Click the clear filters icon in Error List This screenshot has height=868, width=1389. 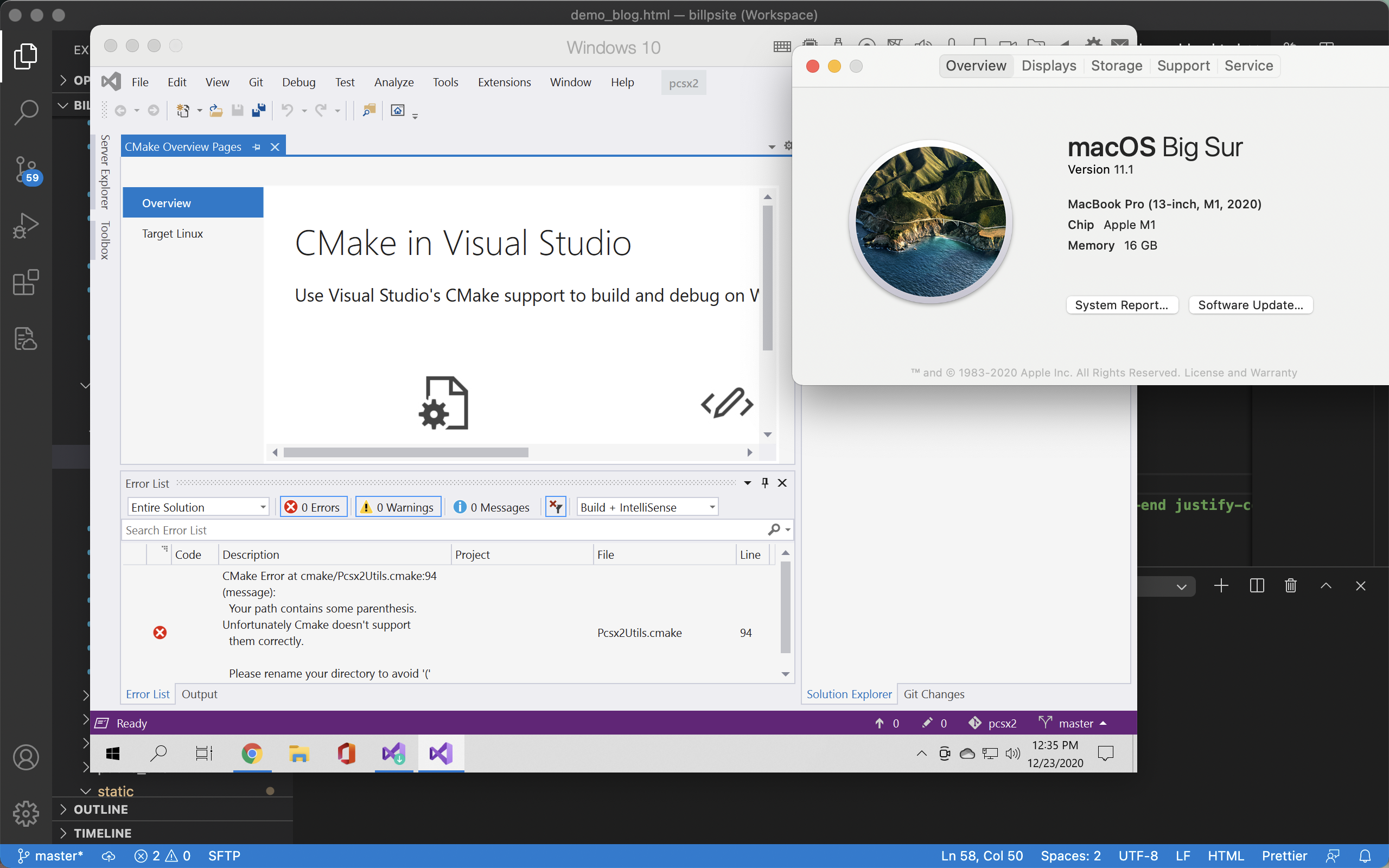(x=556, y=507)
